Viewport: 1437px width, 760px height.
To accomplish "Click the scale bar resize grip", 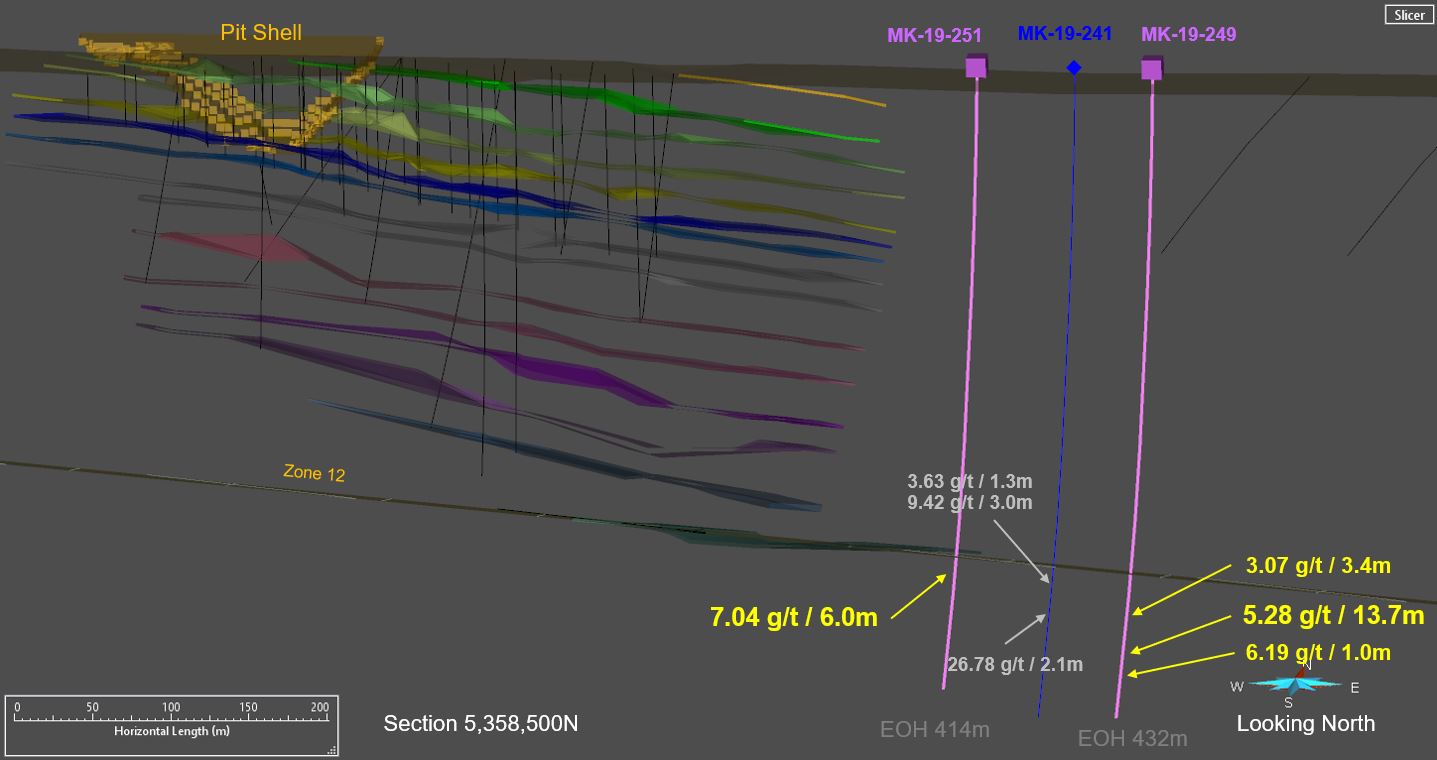I will [332, 749].
